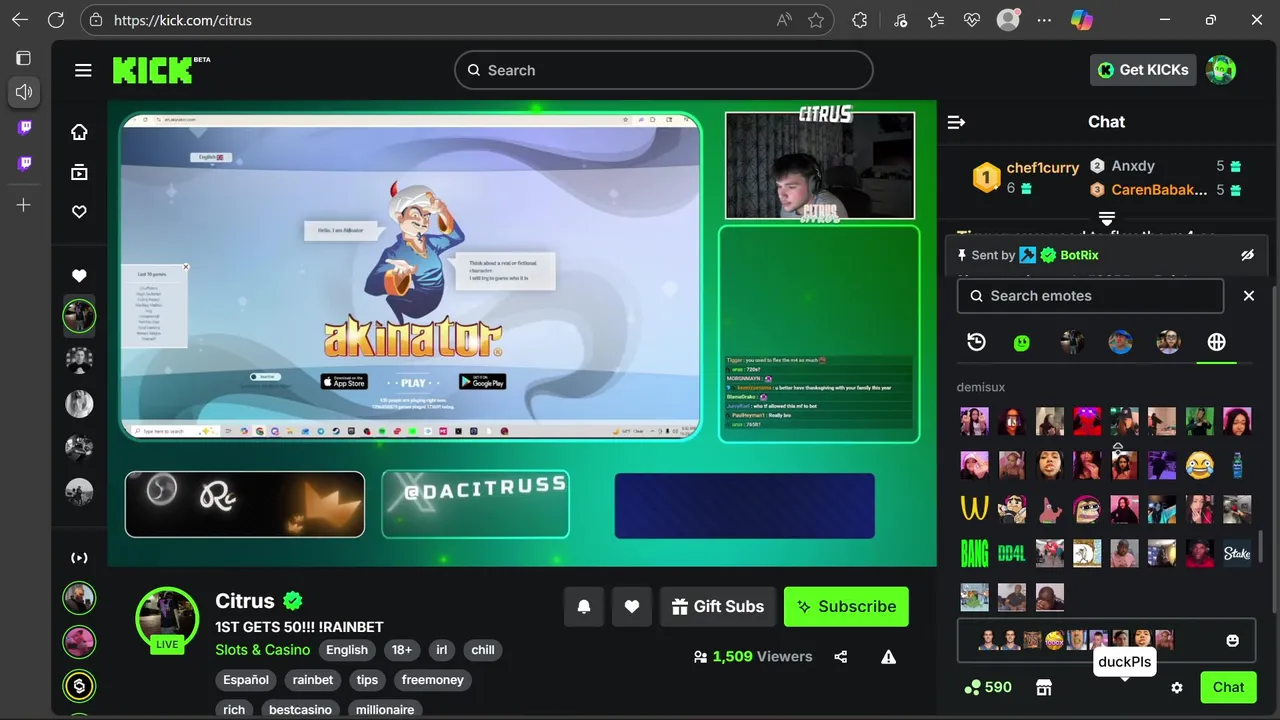The image size is (1280, 720).
Task: Select the 18+ tag
Action: click(x=402, y=650)
